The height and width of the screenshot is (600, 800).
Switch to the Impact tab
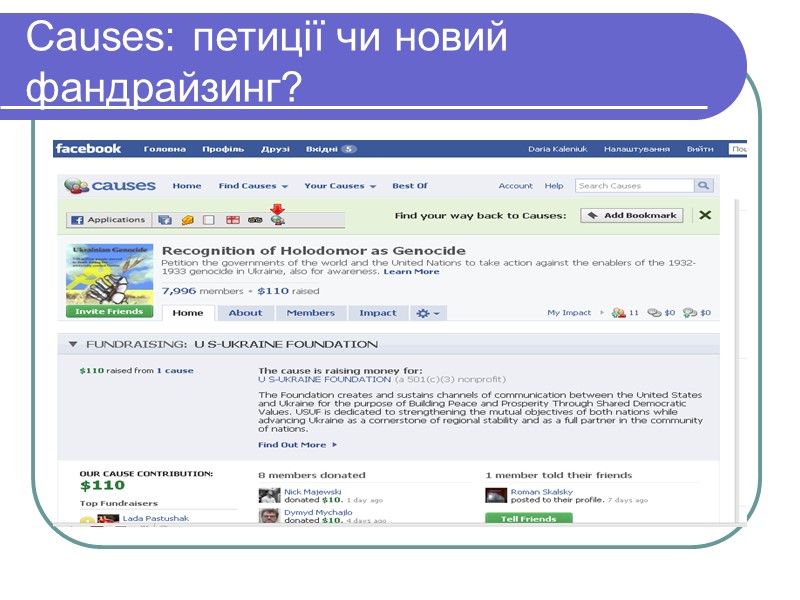378,313
